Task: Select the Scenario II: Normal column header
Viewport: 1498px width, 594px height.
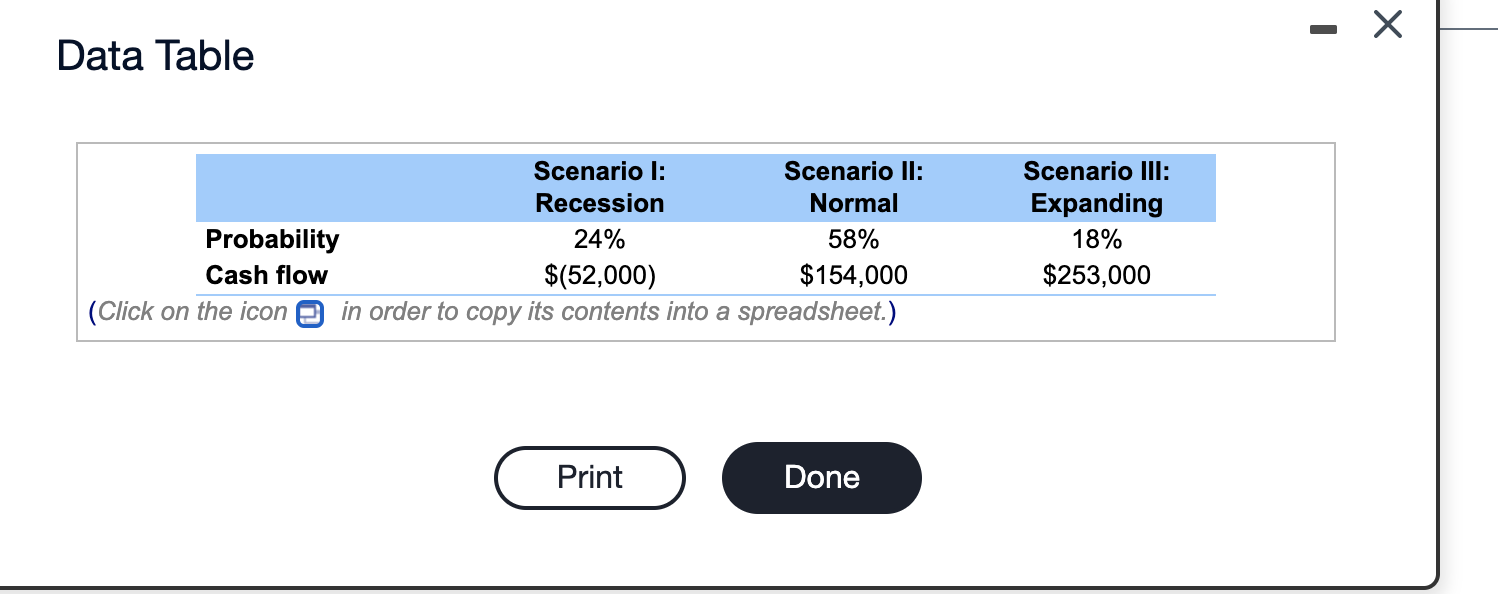Action: pyautogui.click(x=853, y=187)
